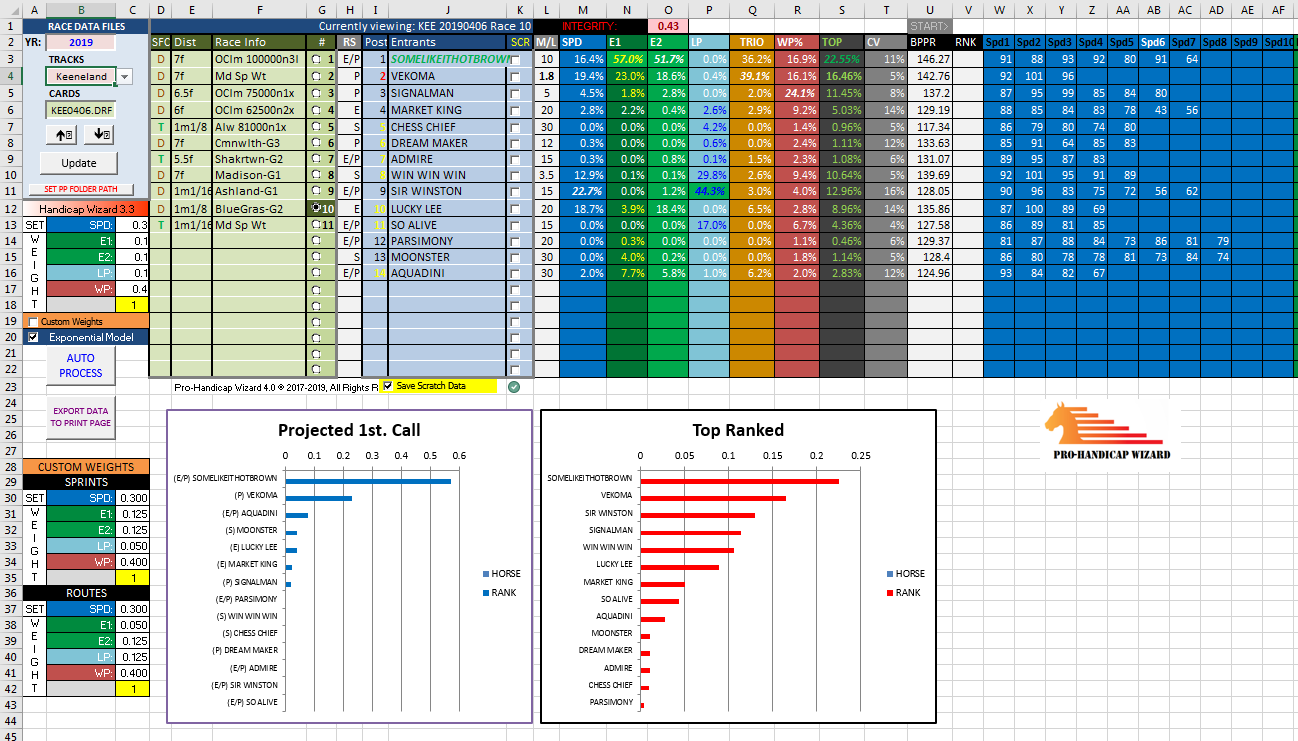Screen dimensions: 1298x741
Task: Click the red RANK legend marker in Top Ranked chart
Action: (891, 593)
